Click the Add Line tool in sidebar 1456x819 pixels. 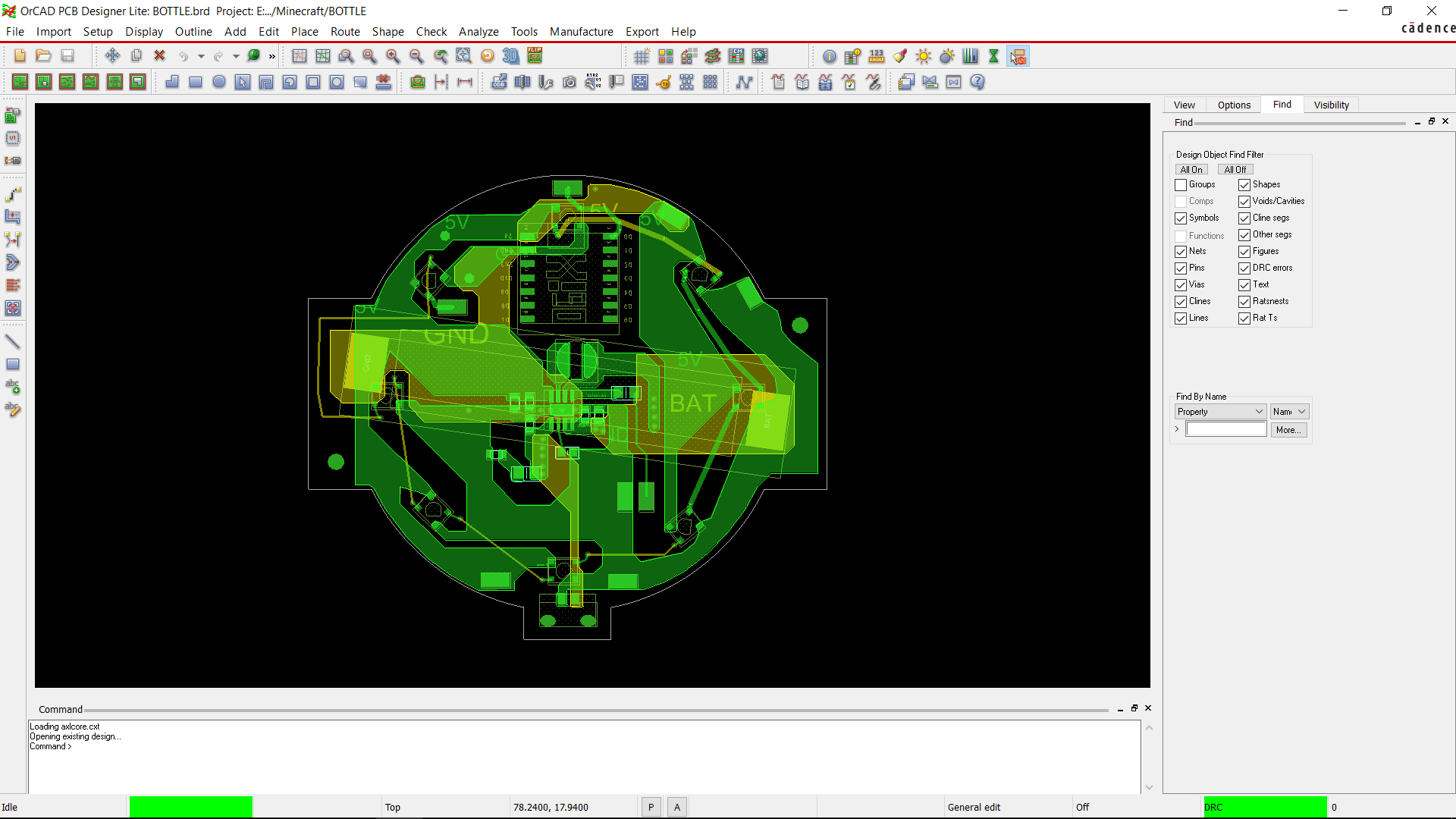pos(13,341)
